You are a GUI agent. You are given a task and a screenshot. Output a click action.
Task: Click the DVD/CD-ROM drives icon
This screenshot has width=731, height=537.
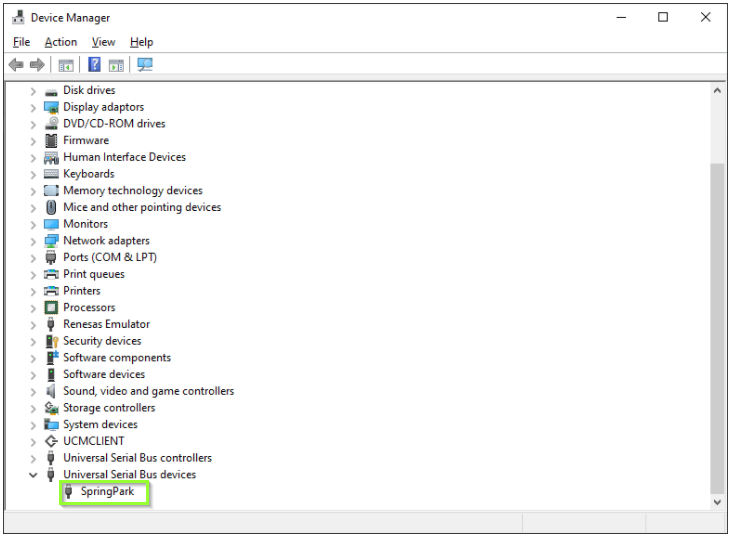click(x=51, y=124)
